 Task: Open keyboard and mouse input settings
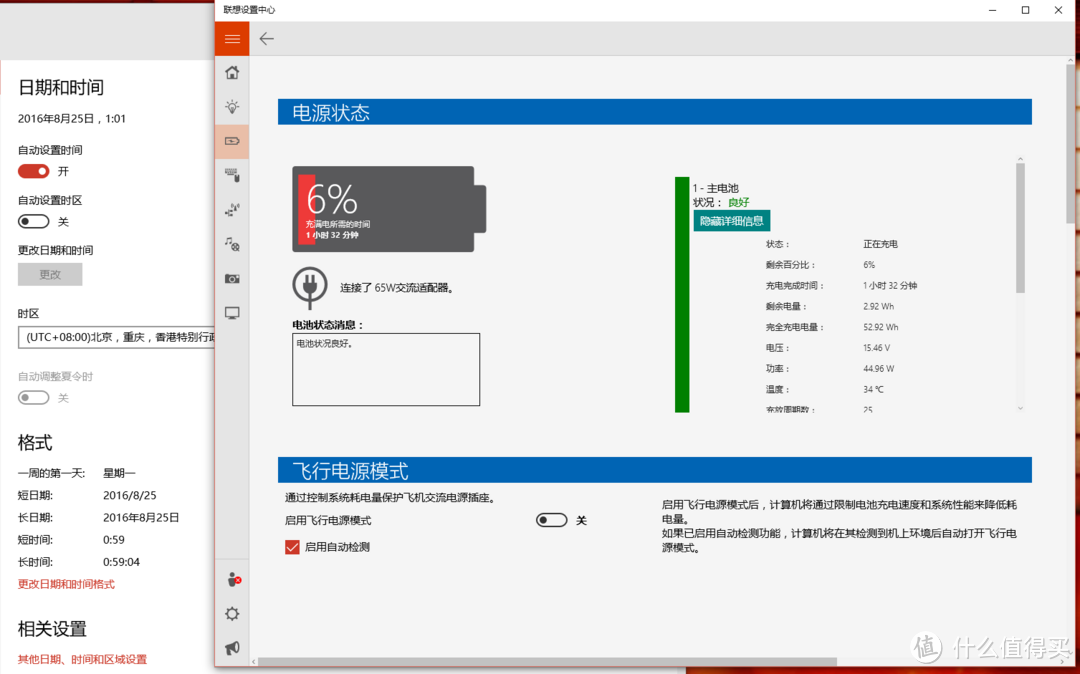(x=232, y=176)
